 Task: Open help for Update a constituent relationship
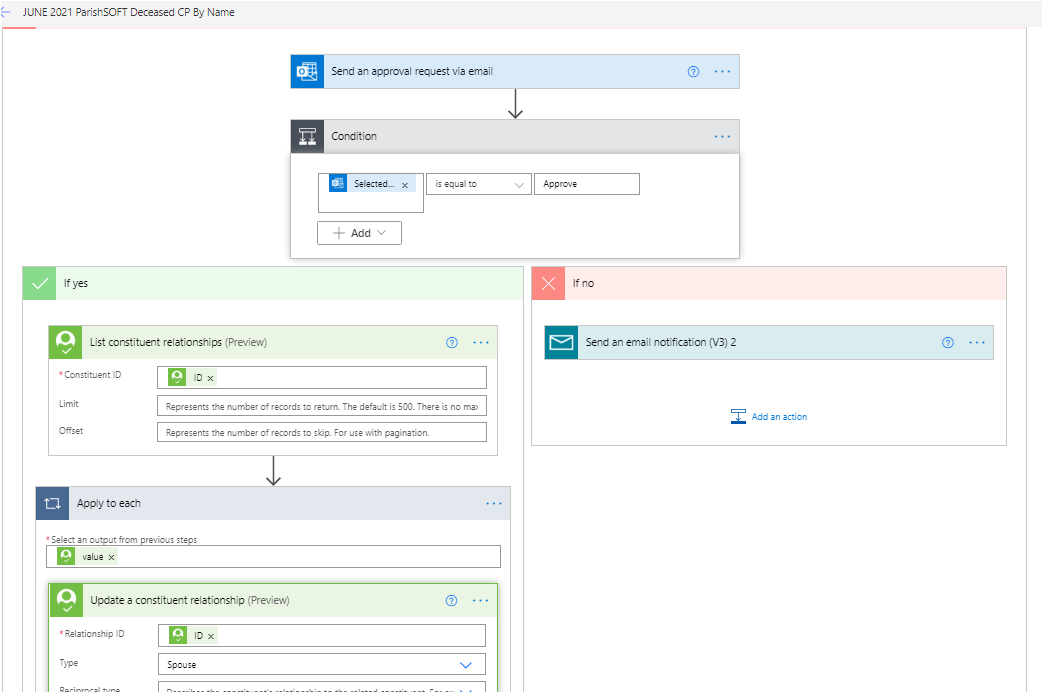tap(452, 601)
